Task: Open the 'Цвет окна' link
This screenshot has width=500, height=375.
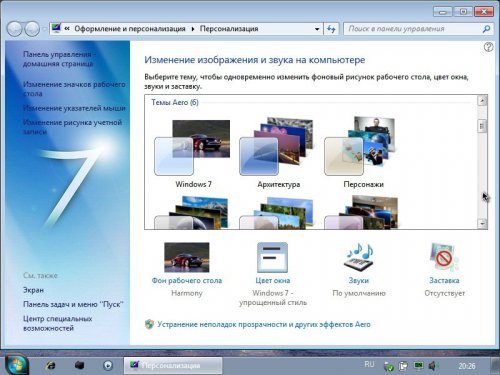Action: tap(273, 281)
